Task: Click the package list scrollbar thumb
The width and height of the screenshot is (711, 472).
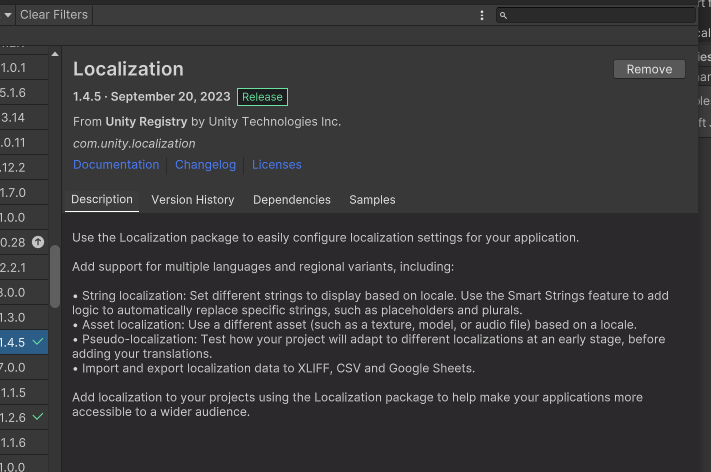Action: 55,277
